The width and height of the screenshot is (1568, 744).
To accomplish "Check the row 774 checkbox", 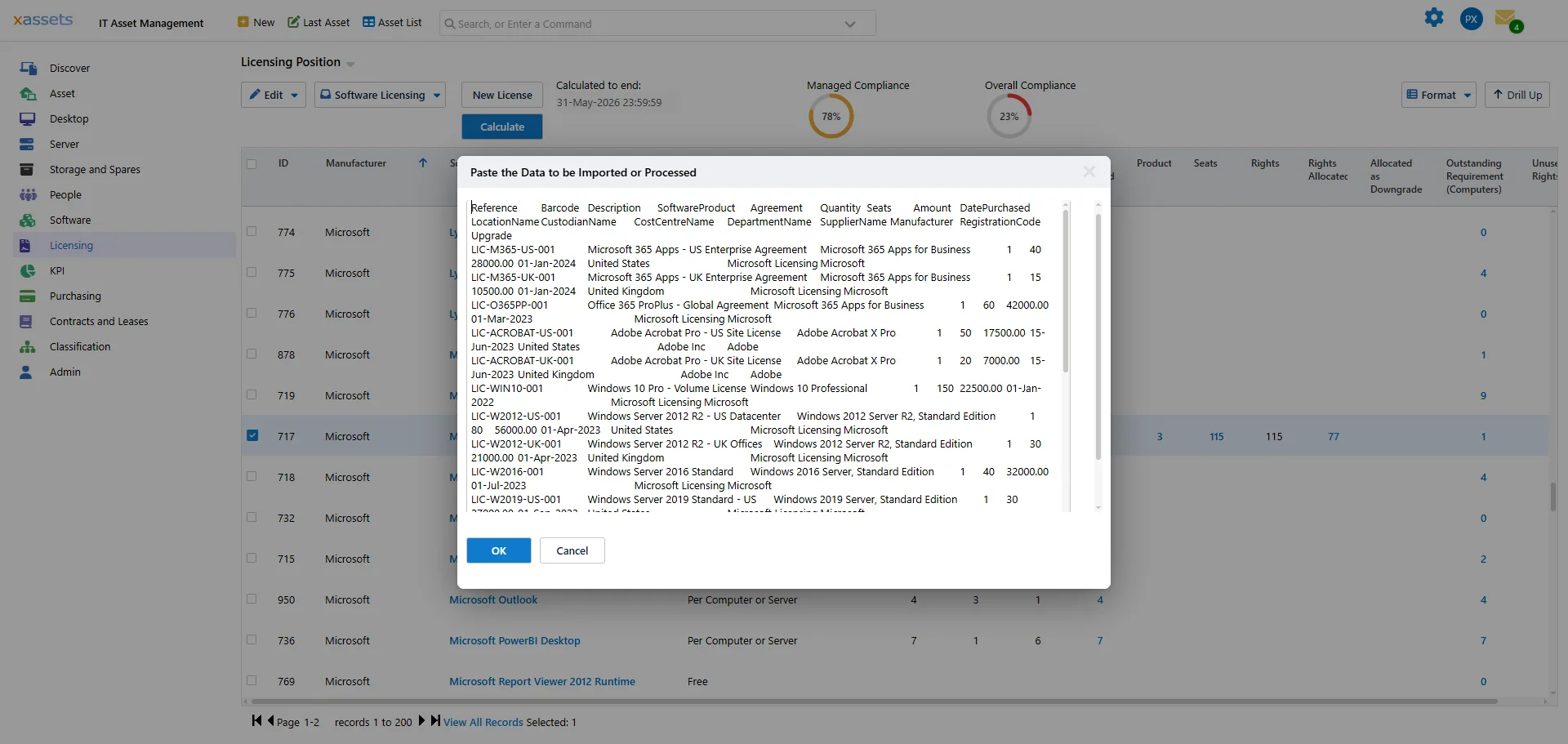I will (x=252, y=232).
